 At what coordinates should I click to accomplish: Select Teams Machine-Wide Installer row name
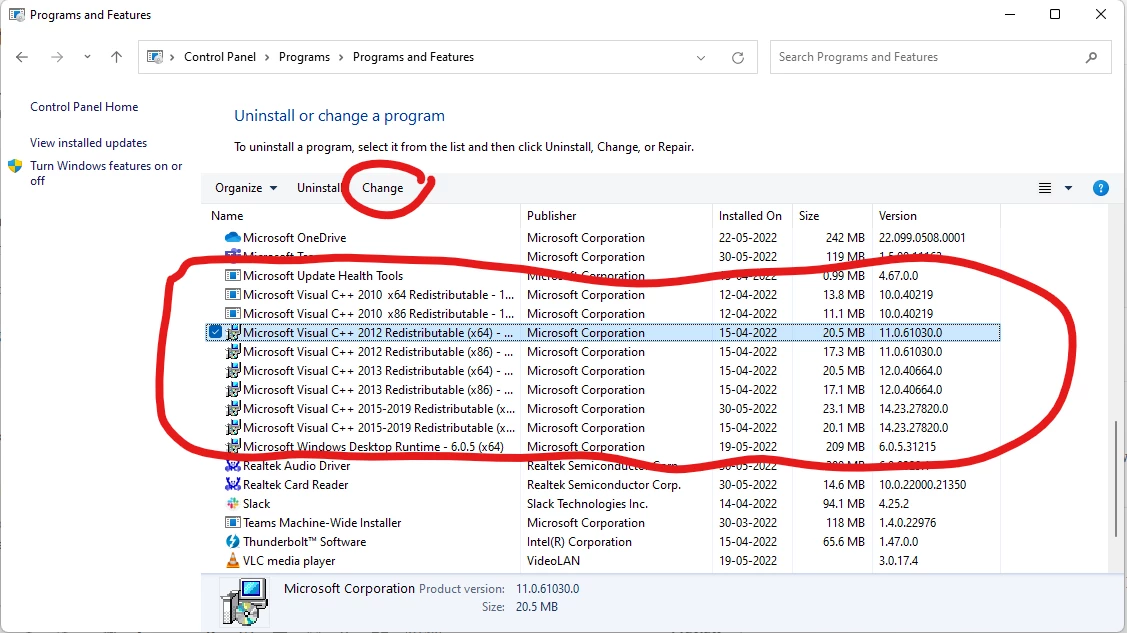322,522
